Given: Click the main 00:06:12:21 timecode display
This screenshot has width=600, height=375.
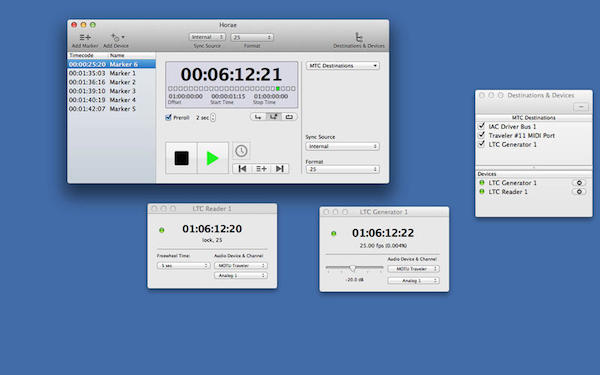Looking at the screenshot, I should (231, 74).
